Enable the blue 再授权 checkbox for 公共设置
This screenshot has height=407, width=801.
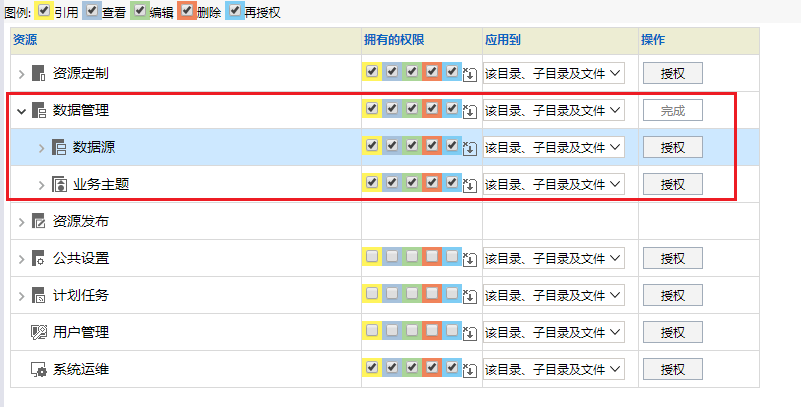coord(452,256)
